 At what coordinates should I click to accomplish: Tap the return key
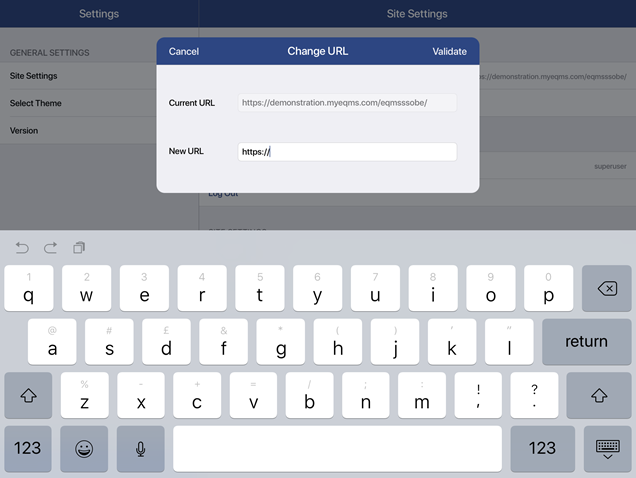[587, 342]
